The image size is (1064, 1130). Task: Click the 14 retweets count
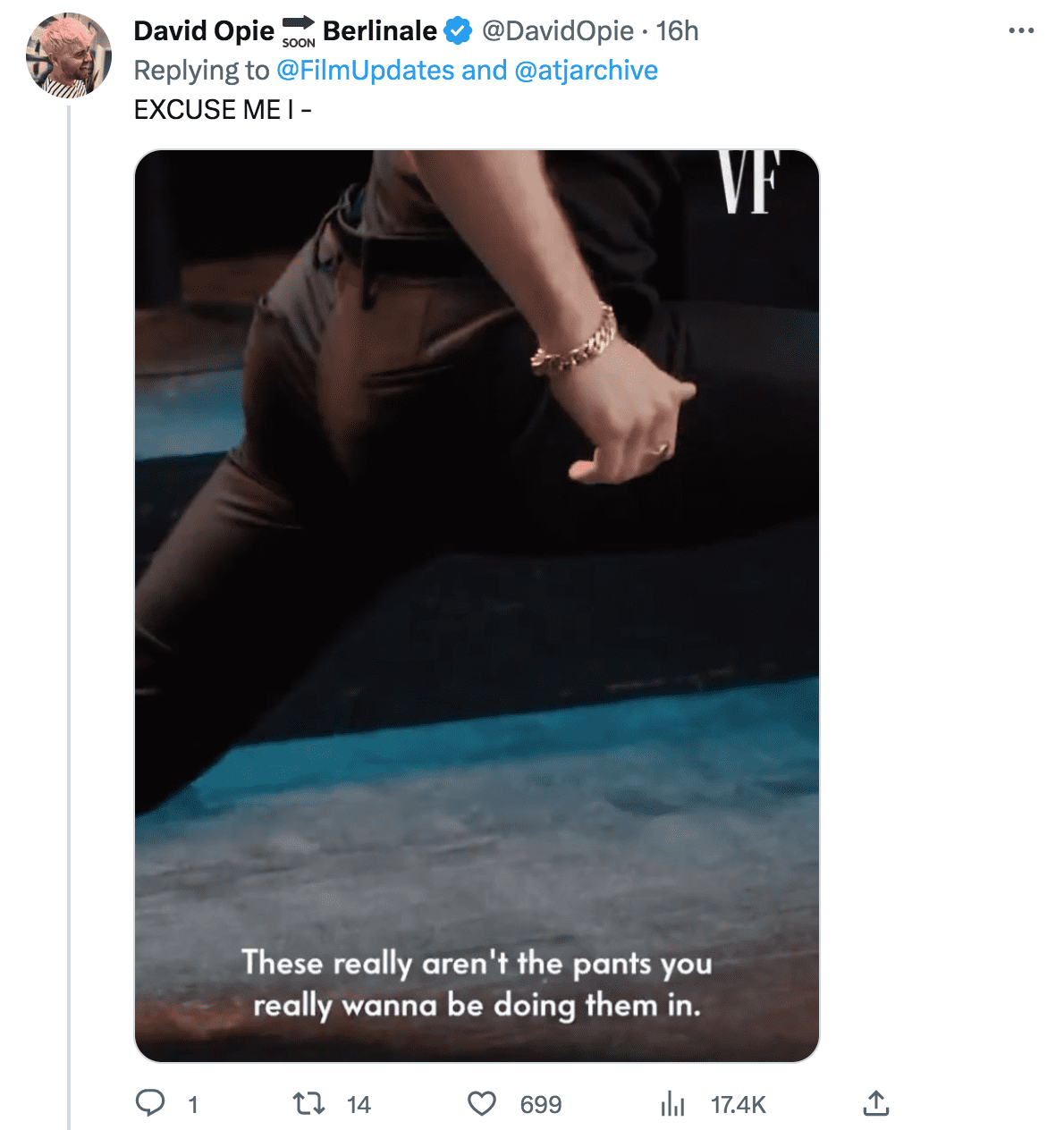(x=359, y=1105)
